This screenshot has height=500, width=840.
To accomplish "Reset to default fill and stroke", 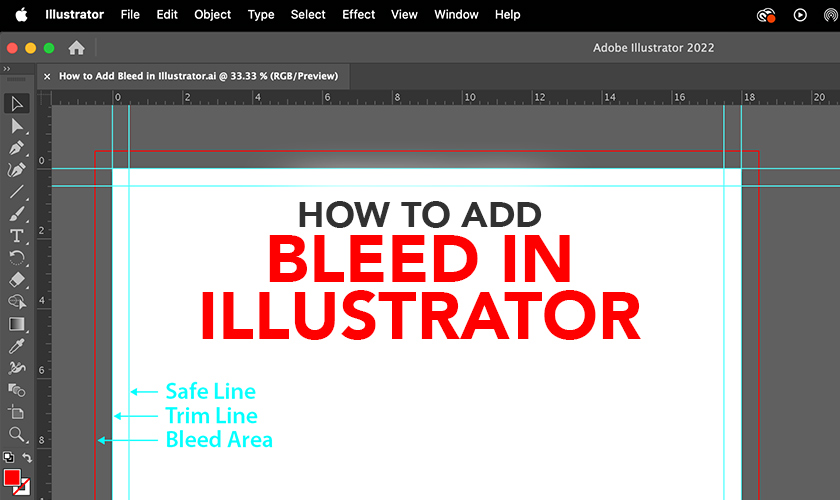I will click(9, 458).
